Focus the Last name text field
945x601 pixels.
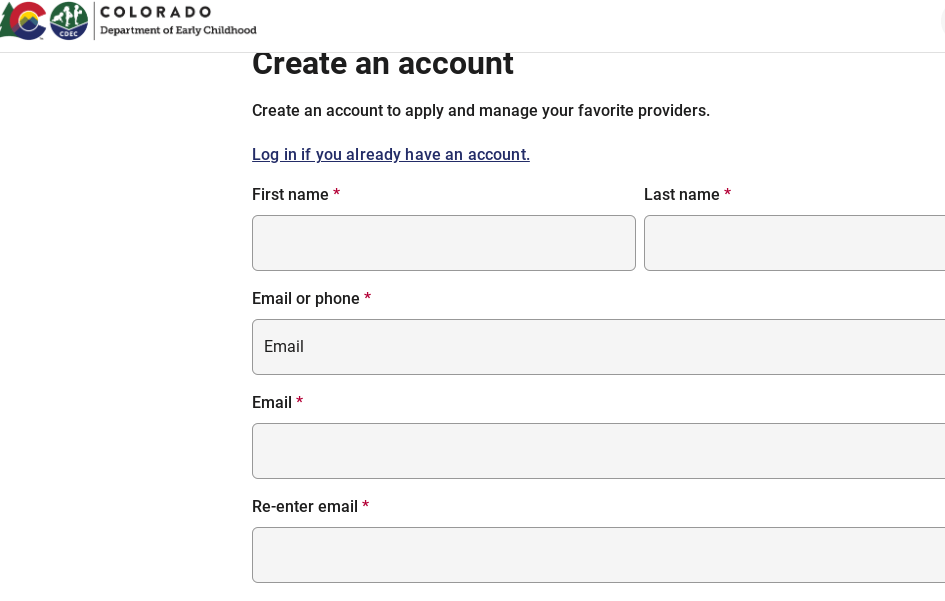point(794,243)
